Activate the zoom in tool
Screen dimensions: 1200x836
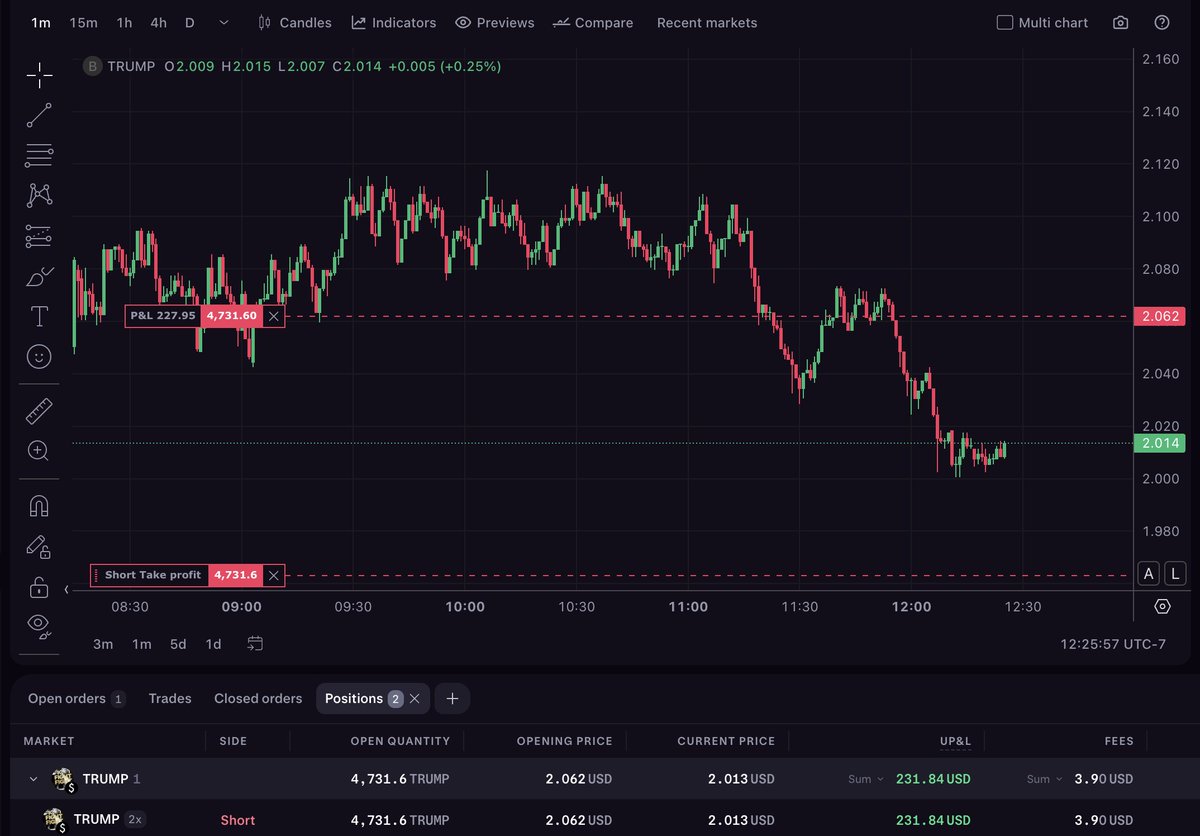click(39, 451)
